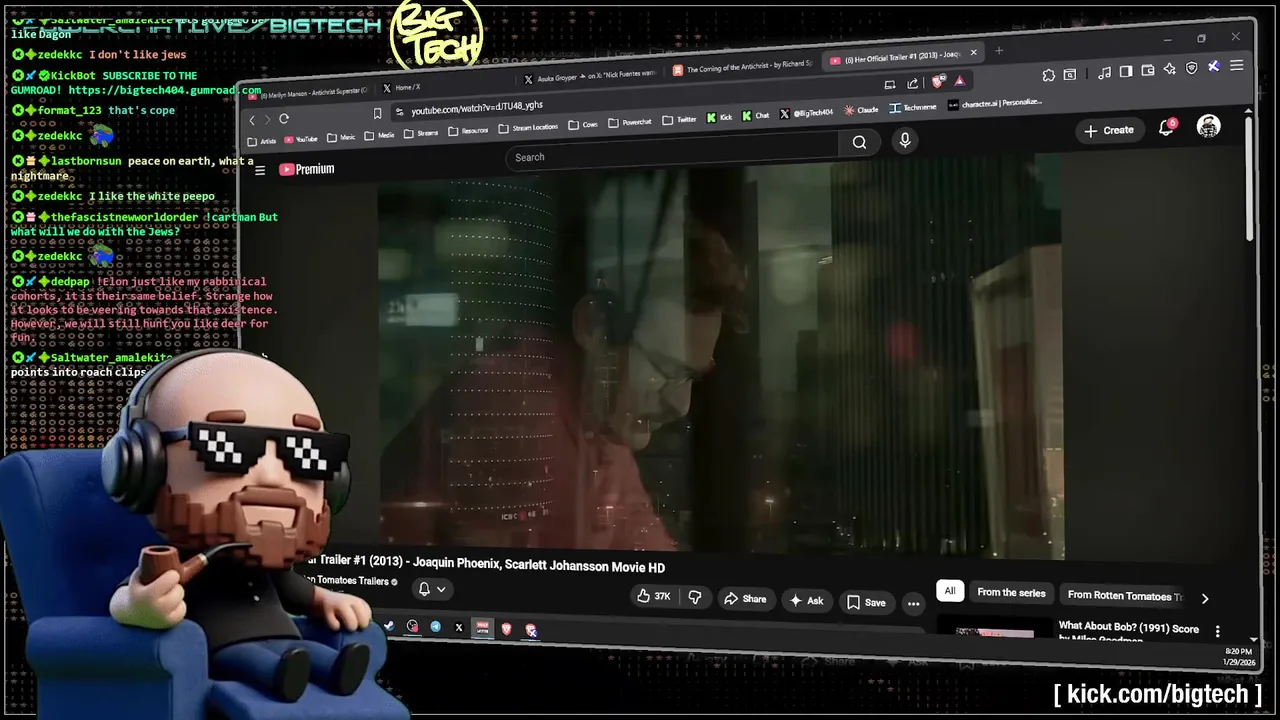The width and height of the screenshot is (1280, 720).
Task: Switch to The Coming of the Antichrist tab
Action: coord(743,68)
